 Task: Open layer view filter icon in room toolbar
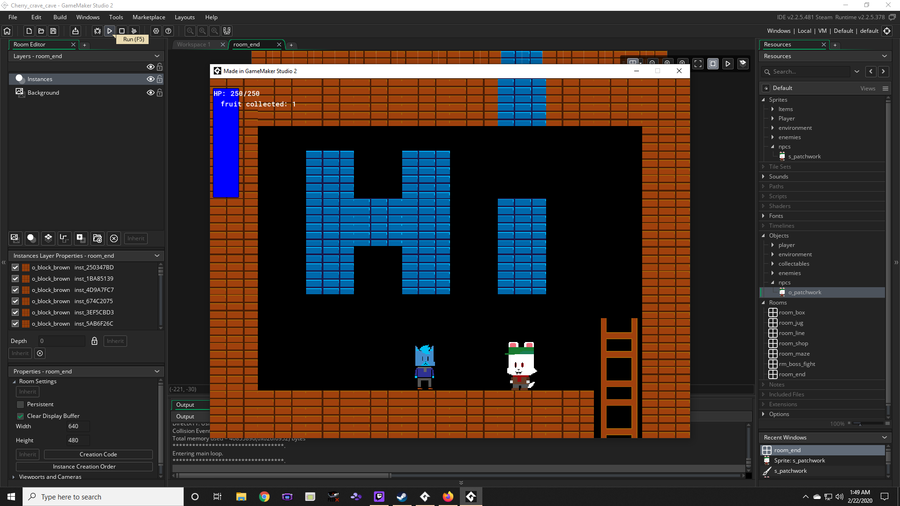743,64
